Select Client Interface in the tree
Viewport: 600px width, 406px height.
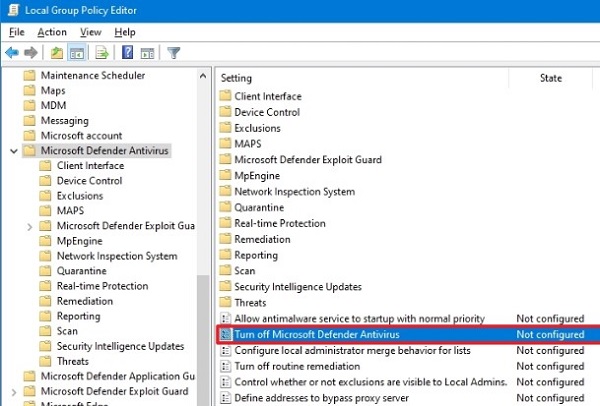90,166
